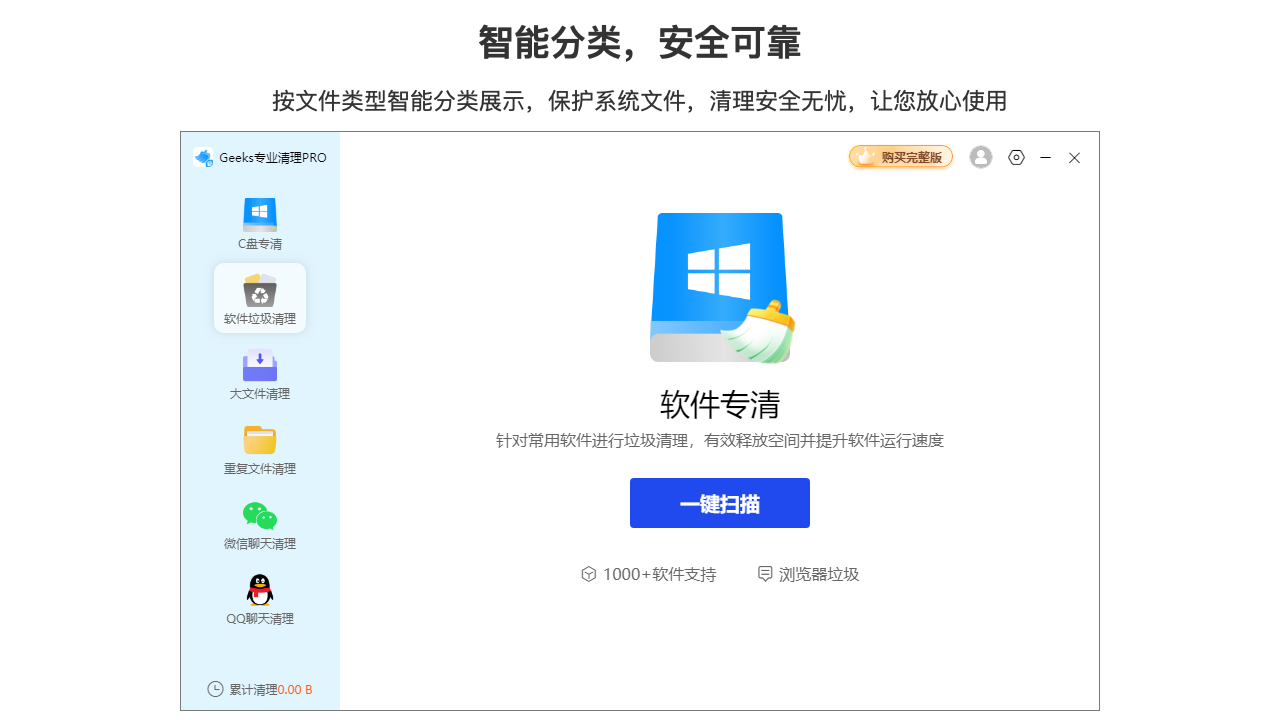Select the 大文件清理 download-style icon
The height and width of the screenshot is (720, 1280).
260,367
